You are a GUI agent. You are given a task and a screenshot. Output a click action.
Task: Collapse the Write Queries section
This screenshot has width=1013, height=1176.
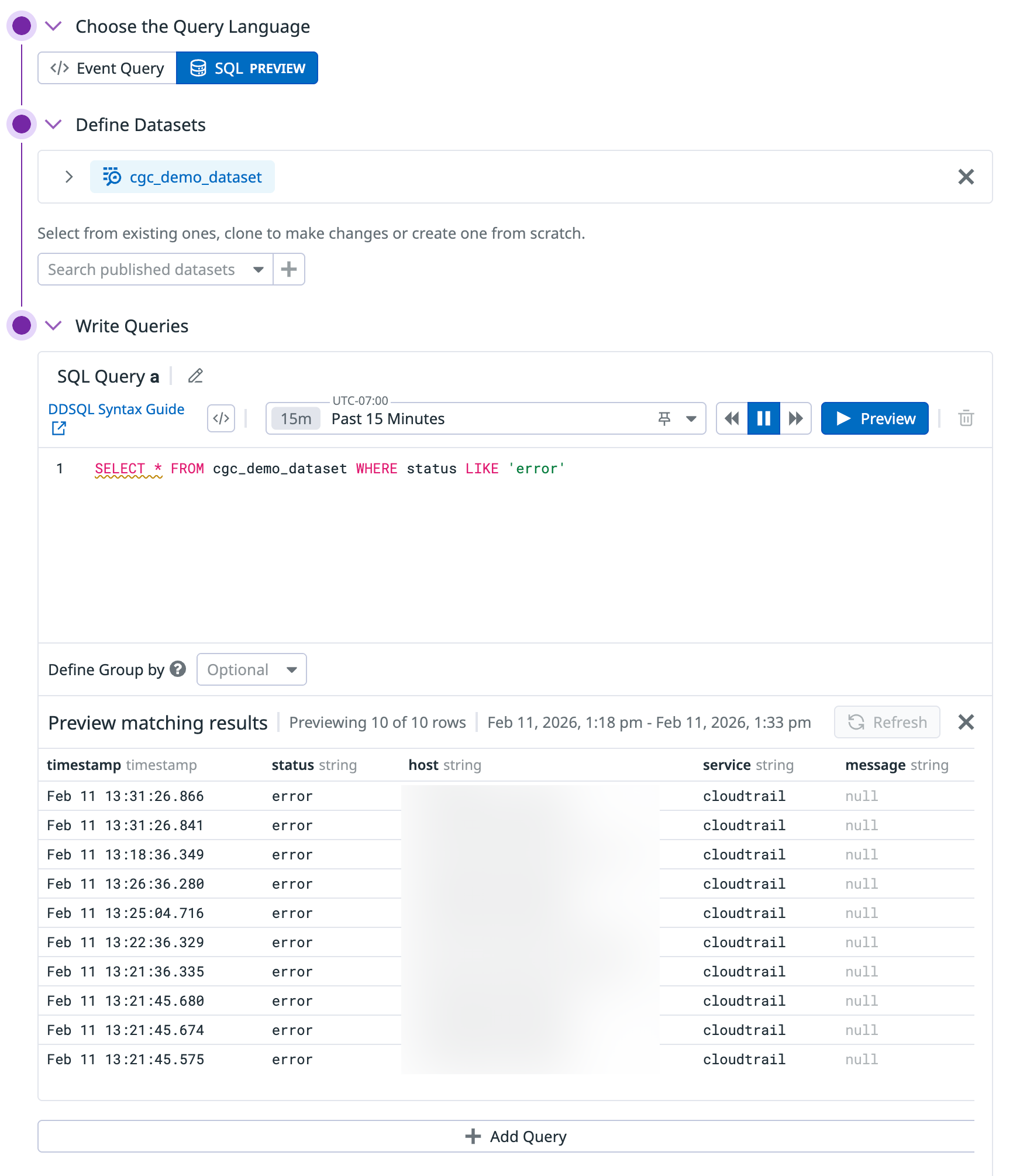[54, 326]
